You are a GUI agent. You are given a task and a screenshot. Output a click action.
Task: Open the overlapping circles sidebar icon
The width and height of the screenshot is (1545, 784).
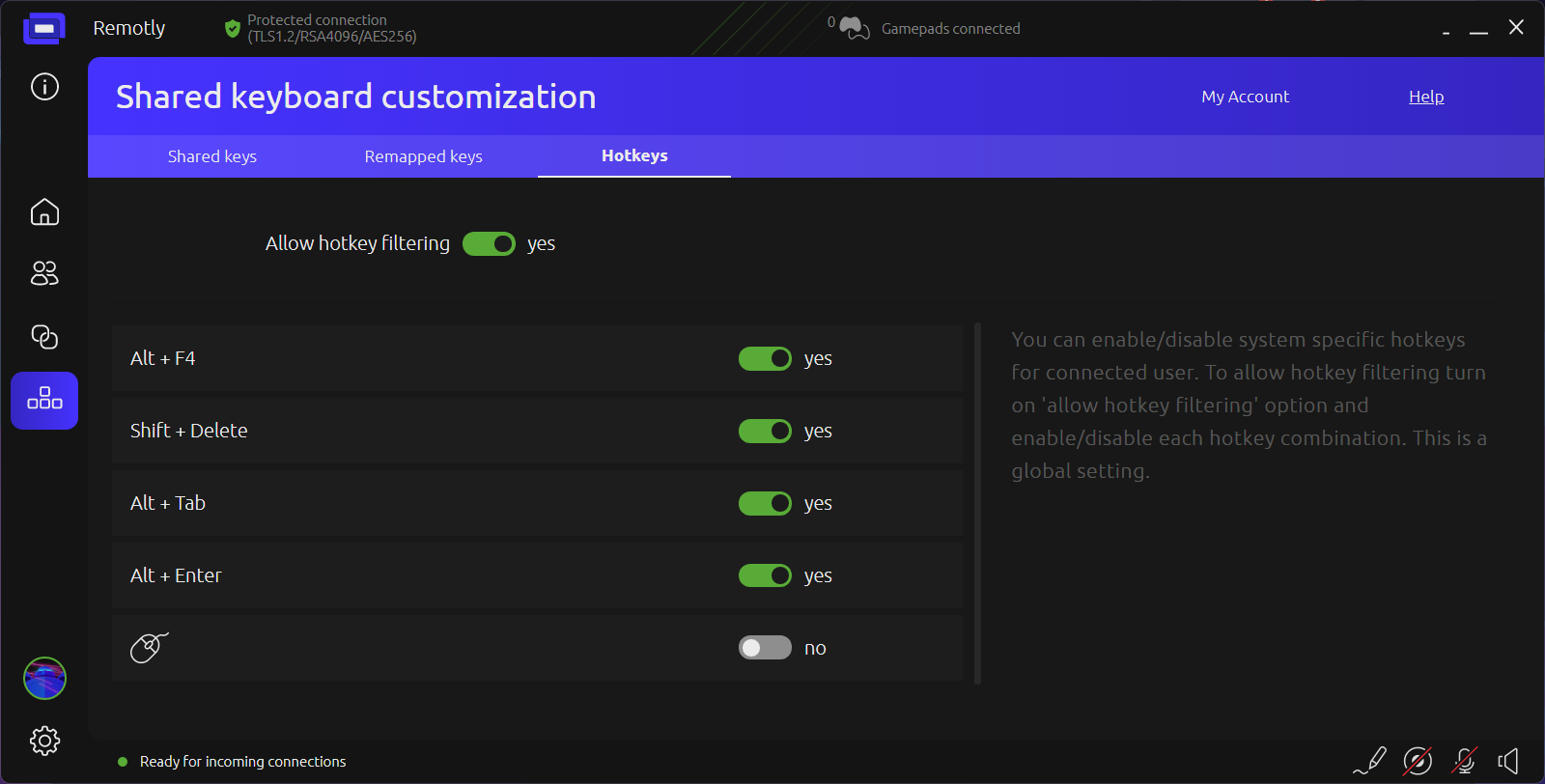(x=44, y=336)
